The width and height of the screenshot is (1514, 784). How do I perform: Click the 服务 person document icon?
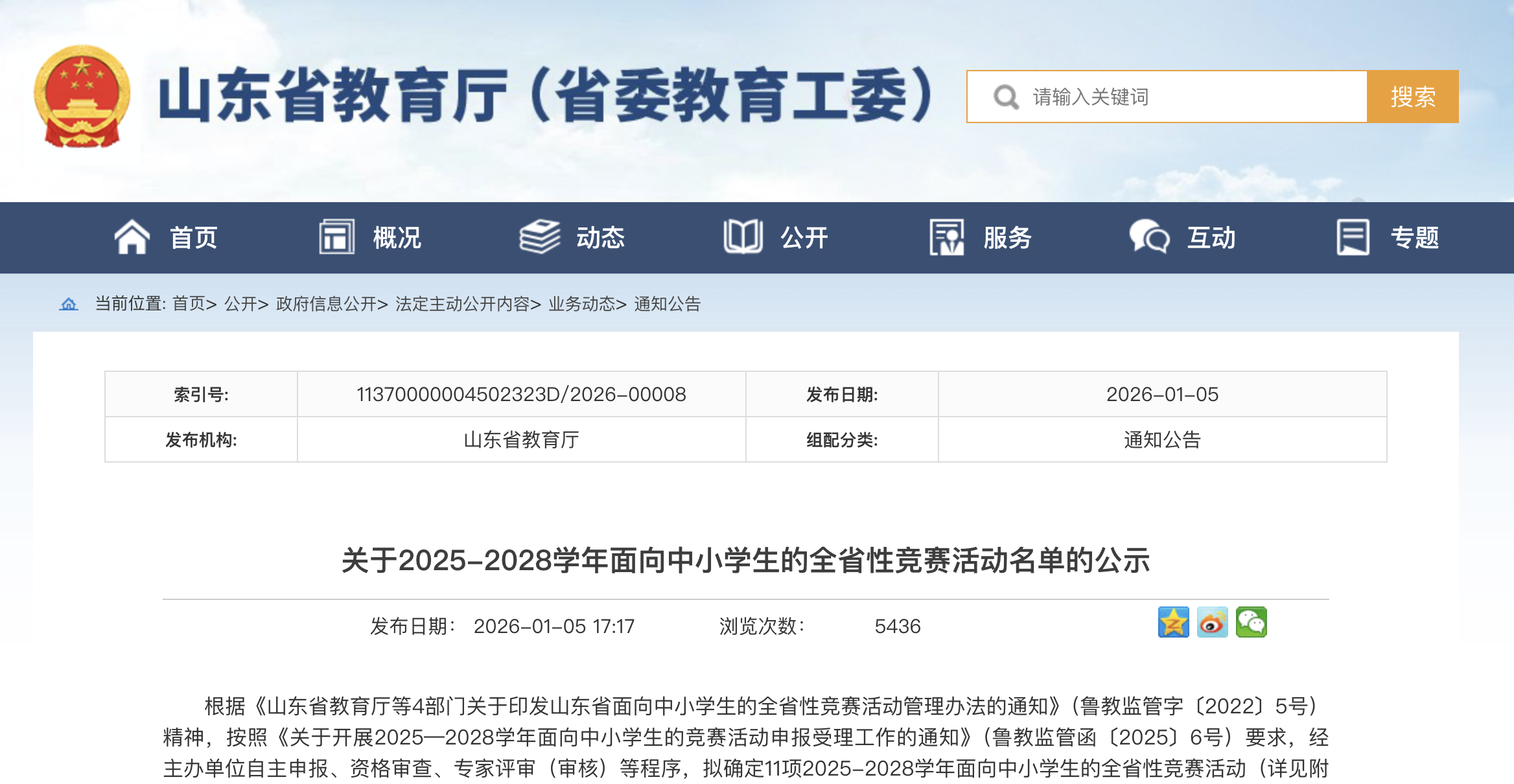[946, 237]
